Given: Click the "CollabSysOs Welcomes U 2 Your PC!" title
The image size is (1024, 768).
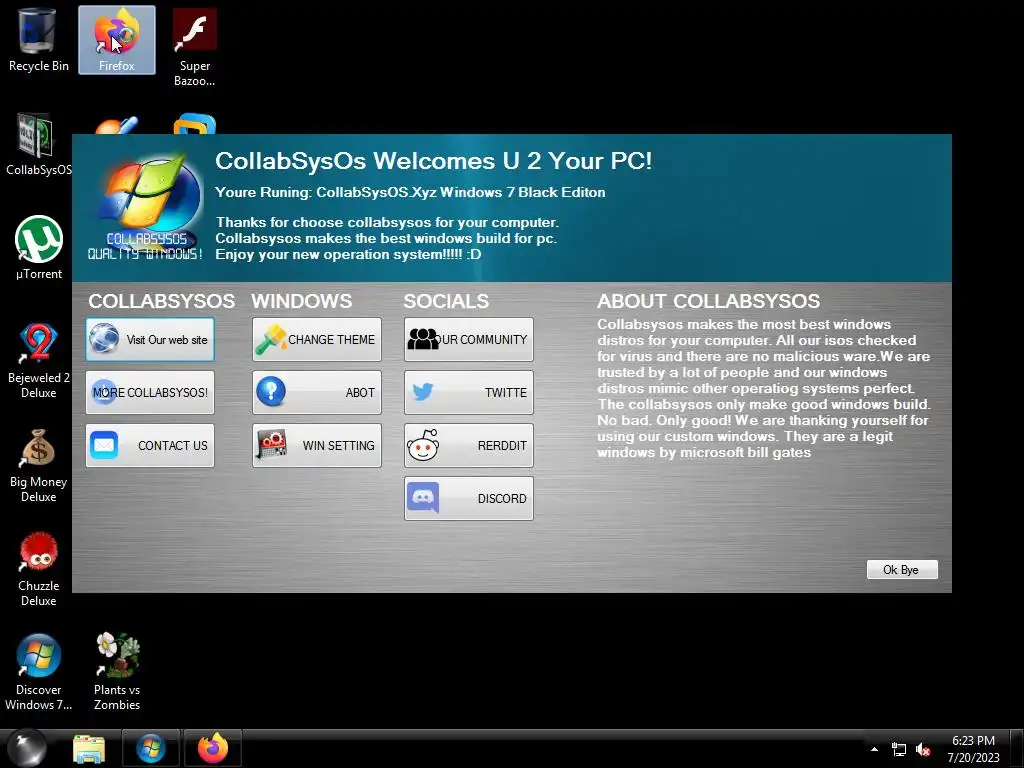Looking at the screenshot, I should pyautogui.click(x=434, y=161).
